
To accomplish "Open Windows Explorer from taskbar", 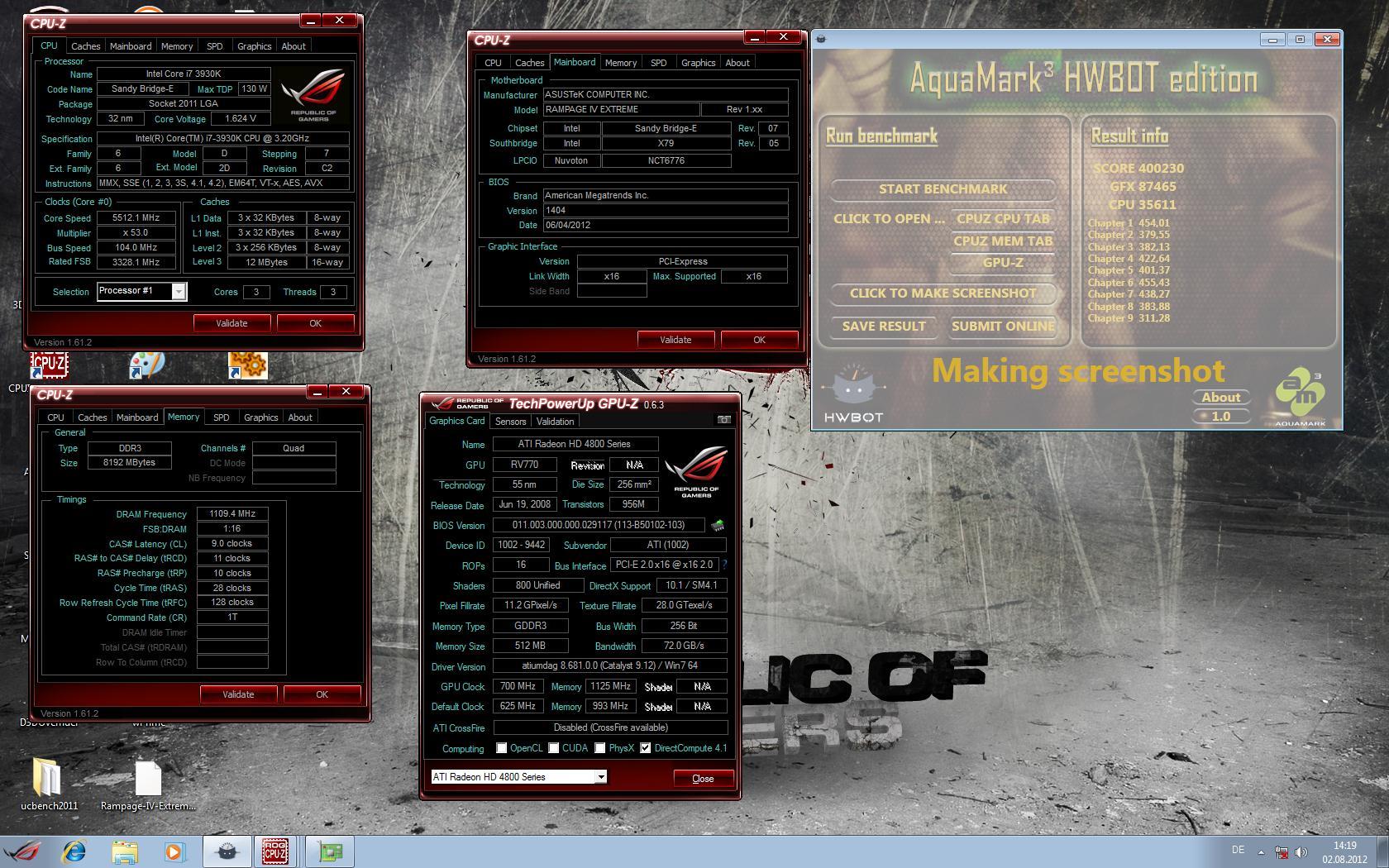I will click(125, 851).
